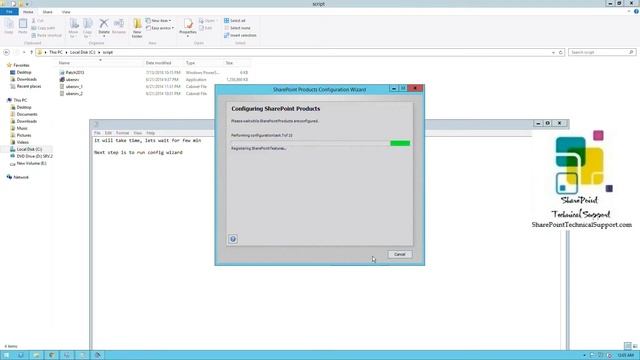Select Recent places under Favorites
The width and height of the screenshot is (640, 360).
29,87
